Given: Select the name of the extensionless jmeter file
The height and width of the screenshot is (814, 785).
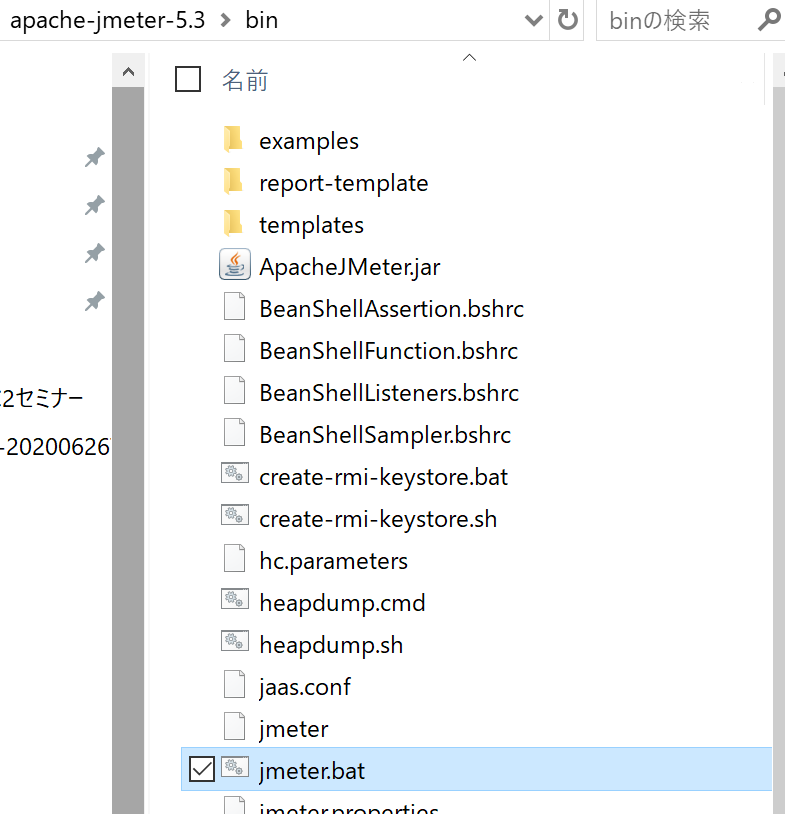Looking at the screenshot, I should (x=293, y=729).
